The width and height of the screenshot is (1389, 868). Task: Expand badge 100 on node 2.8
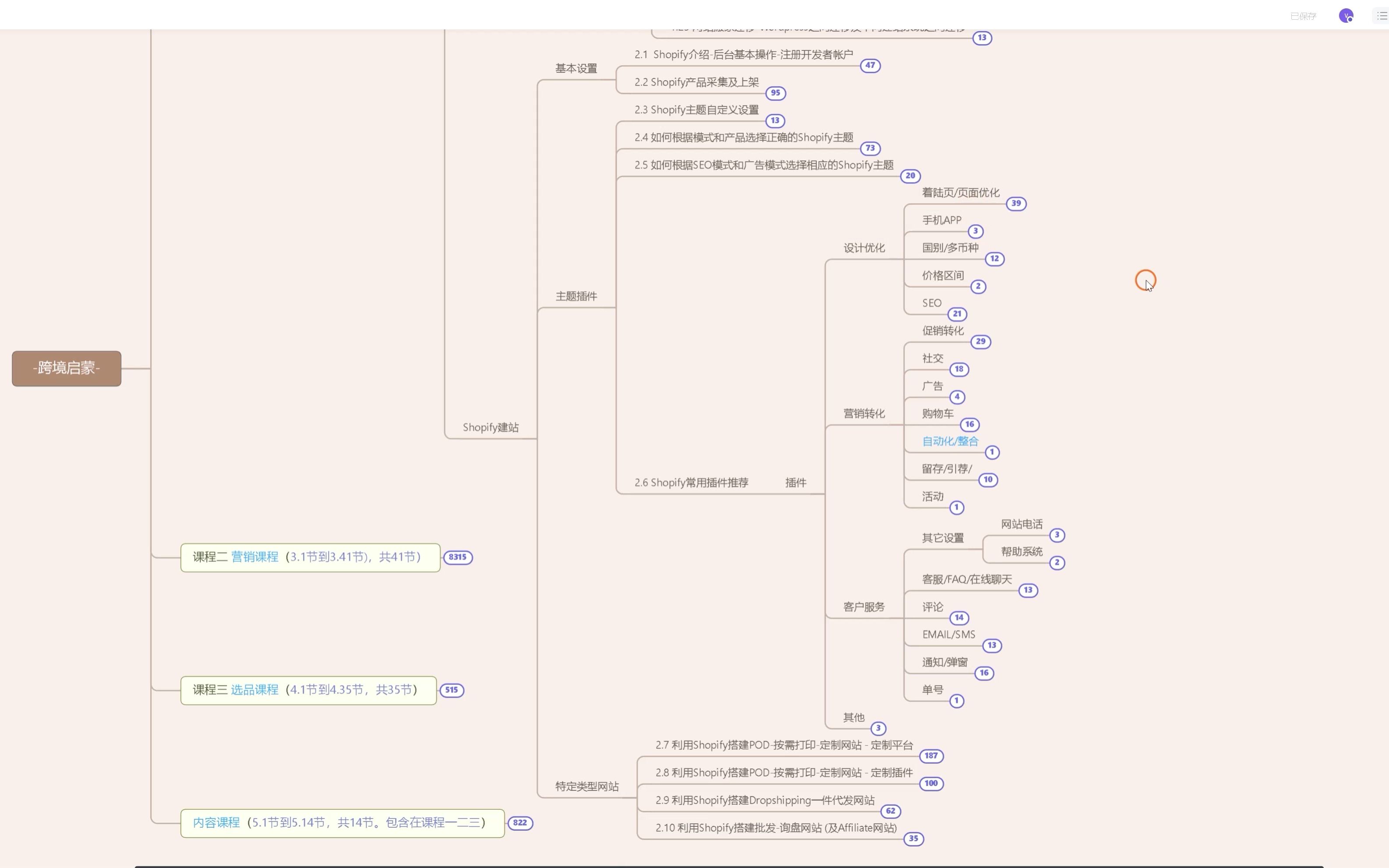[931, 783]
